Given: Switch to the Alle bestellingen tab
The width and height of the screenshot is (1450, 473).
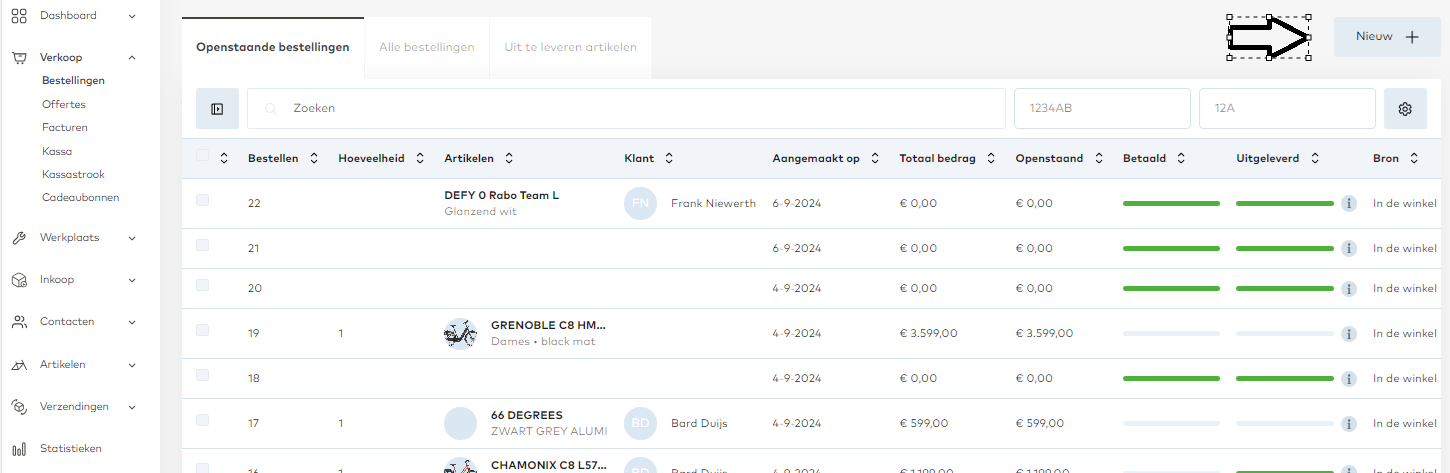Looking at the screenshot, I should pyautogui.click(x=426, y=47).
